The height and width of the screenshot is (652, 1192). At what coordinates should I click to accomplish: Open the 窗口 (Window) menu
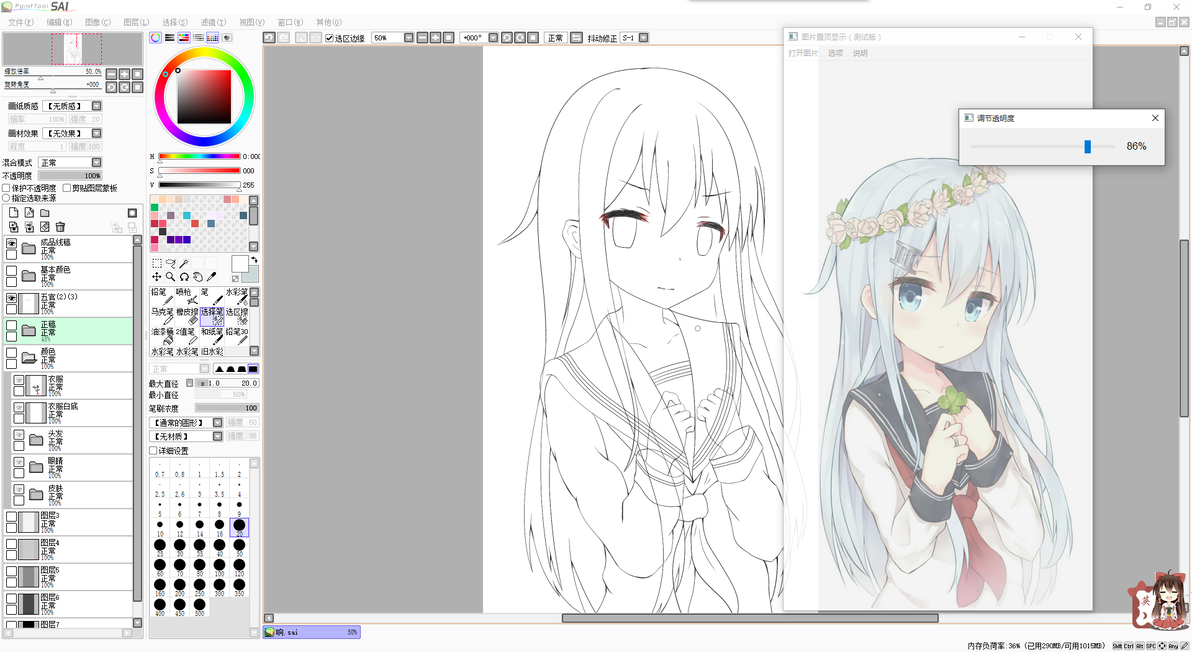coord(290,22)
